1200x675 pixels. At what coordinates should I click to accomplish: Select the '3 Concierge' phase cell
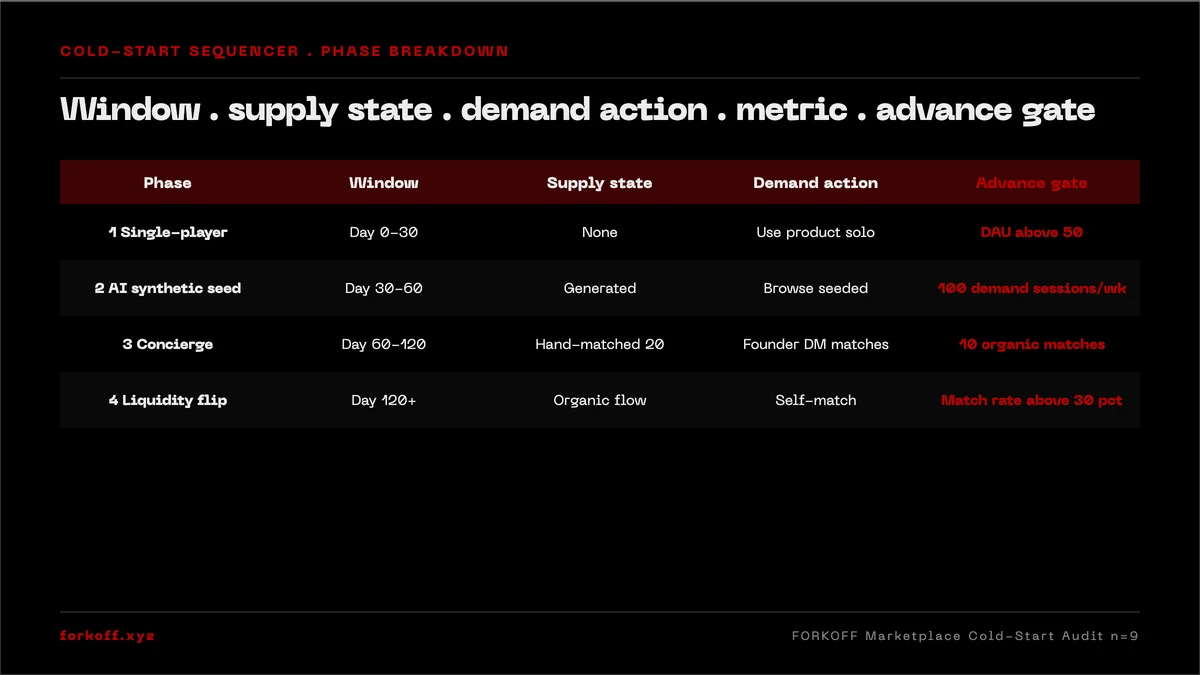coord(168,344)
